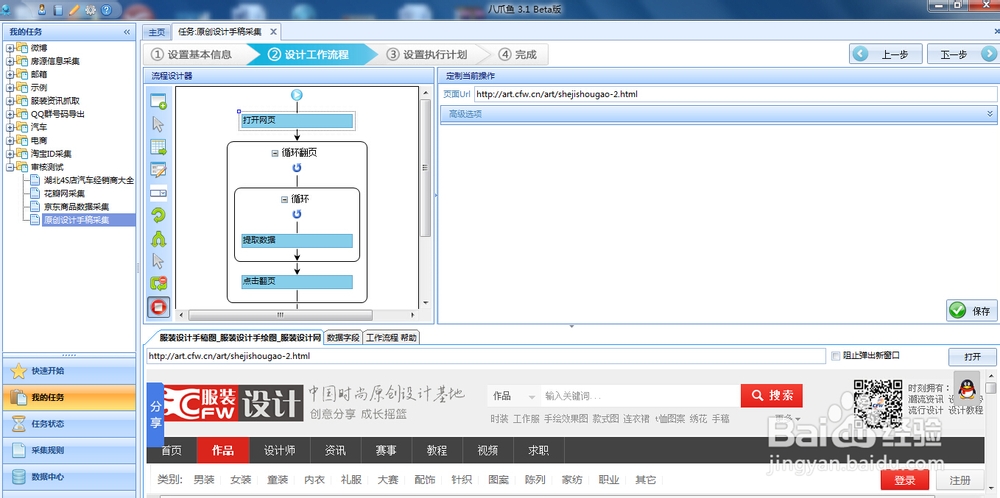Image resolution: width=1000 pixels, height=498 pixels.
Task: Select the extract data table tool icon
Action: pos(158,147)
